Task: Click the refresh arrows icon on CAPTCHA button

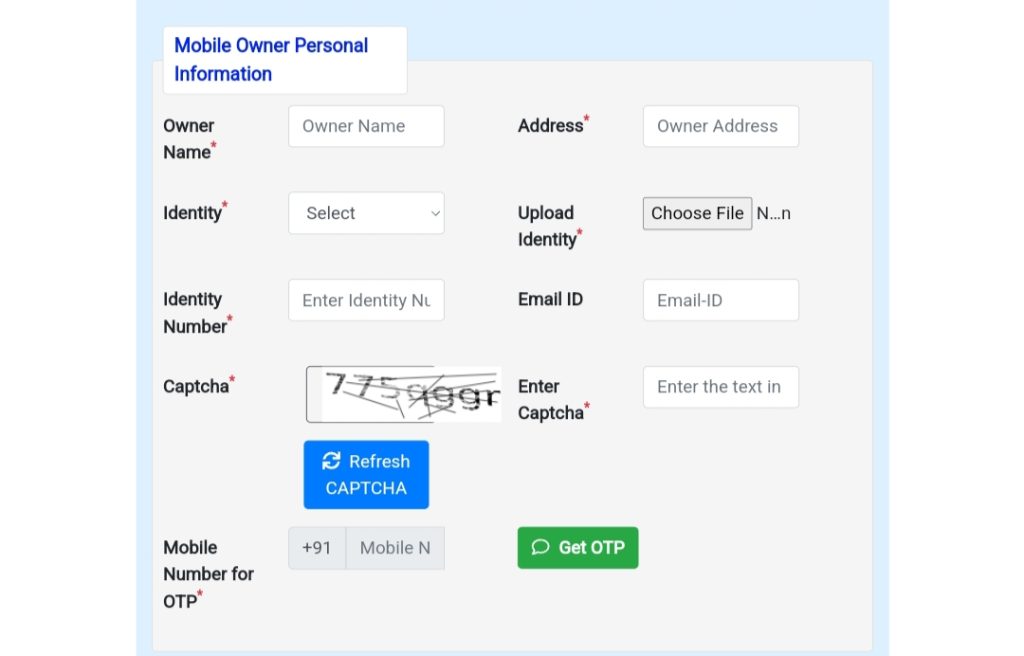Action: 331,461
